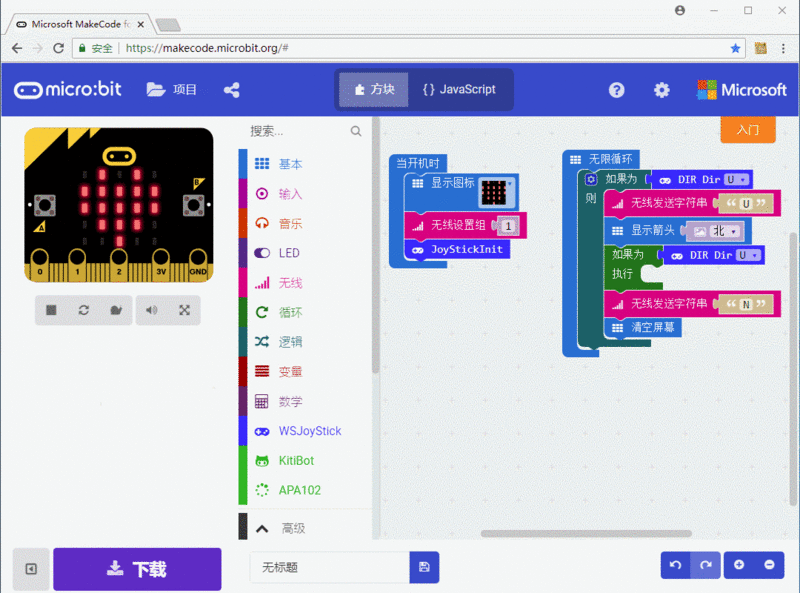Open the 变量 variables category
Screen dimensions: 800x593
click(x=305, y=372)
